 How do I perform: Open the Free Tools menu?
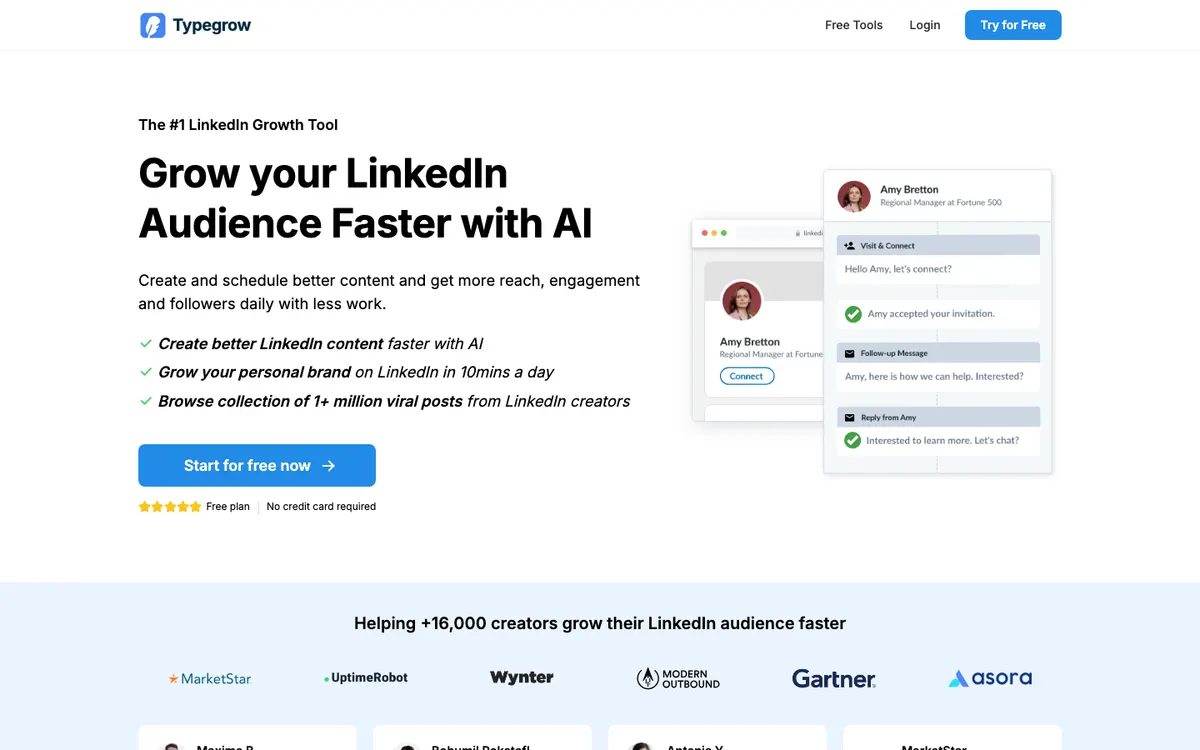tap(854, 25)
